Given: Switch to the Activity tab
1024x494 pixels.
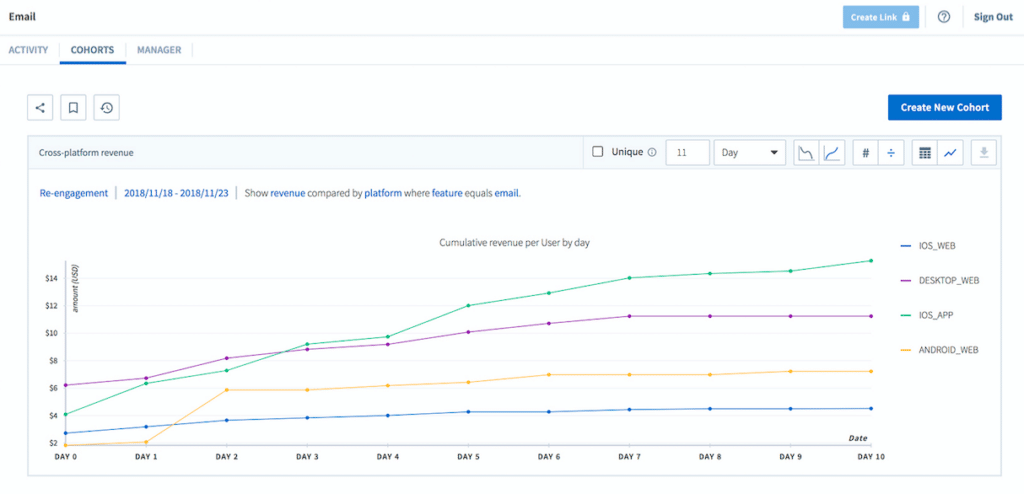Looking at the screenshot, I should (28, 50).
